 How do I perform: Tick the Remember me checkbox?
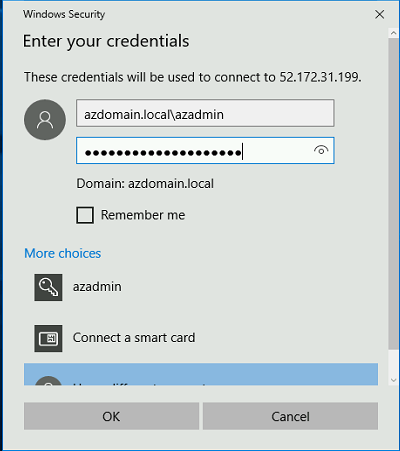(x=85, y=215)
